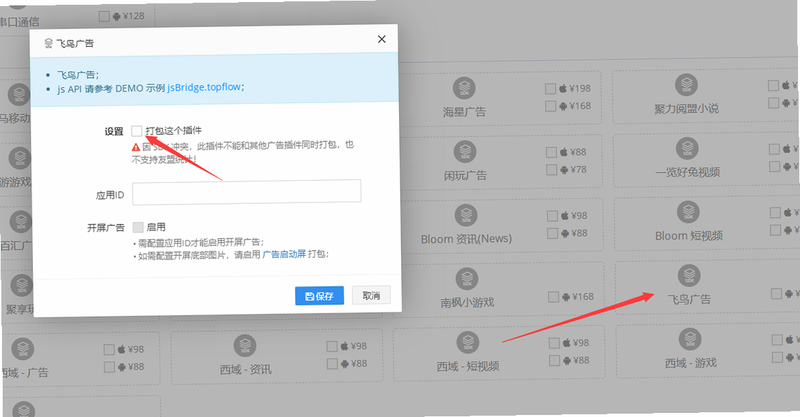Screen dimensions: 800x417
Task: Enable the 开屏广告 启用 checkbox
Action: click(x=138, y=227)
